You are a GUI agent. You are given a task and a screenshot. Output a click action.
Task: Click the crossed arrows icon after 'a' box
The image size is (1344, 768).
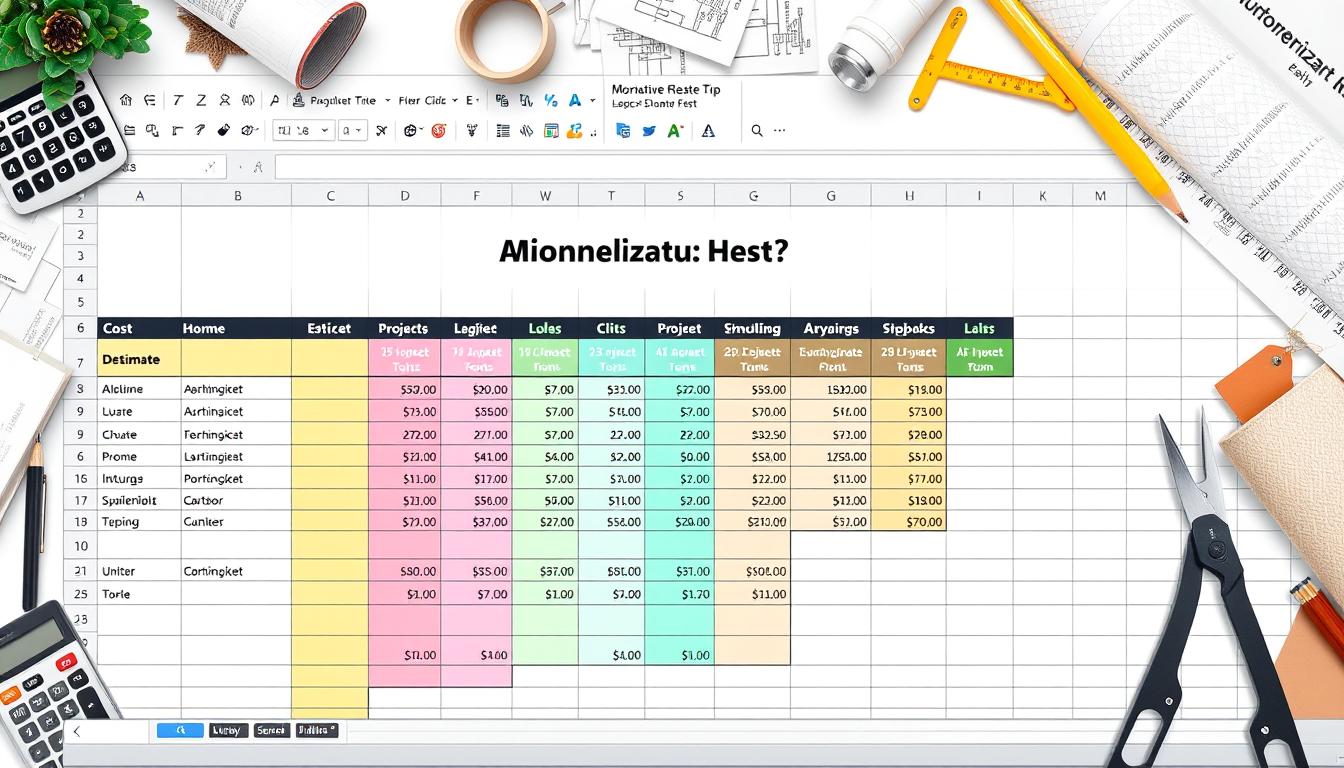click(381, 130)
